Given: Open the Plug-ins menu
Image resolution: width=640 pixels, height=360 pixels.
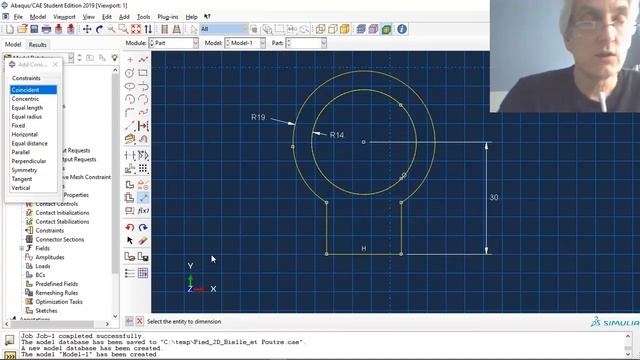Looking at the screenshot, I should click(168, 17).
